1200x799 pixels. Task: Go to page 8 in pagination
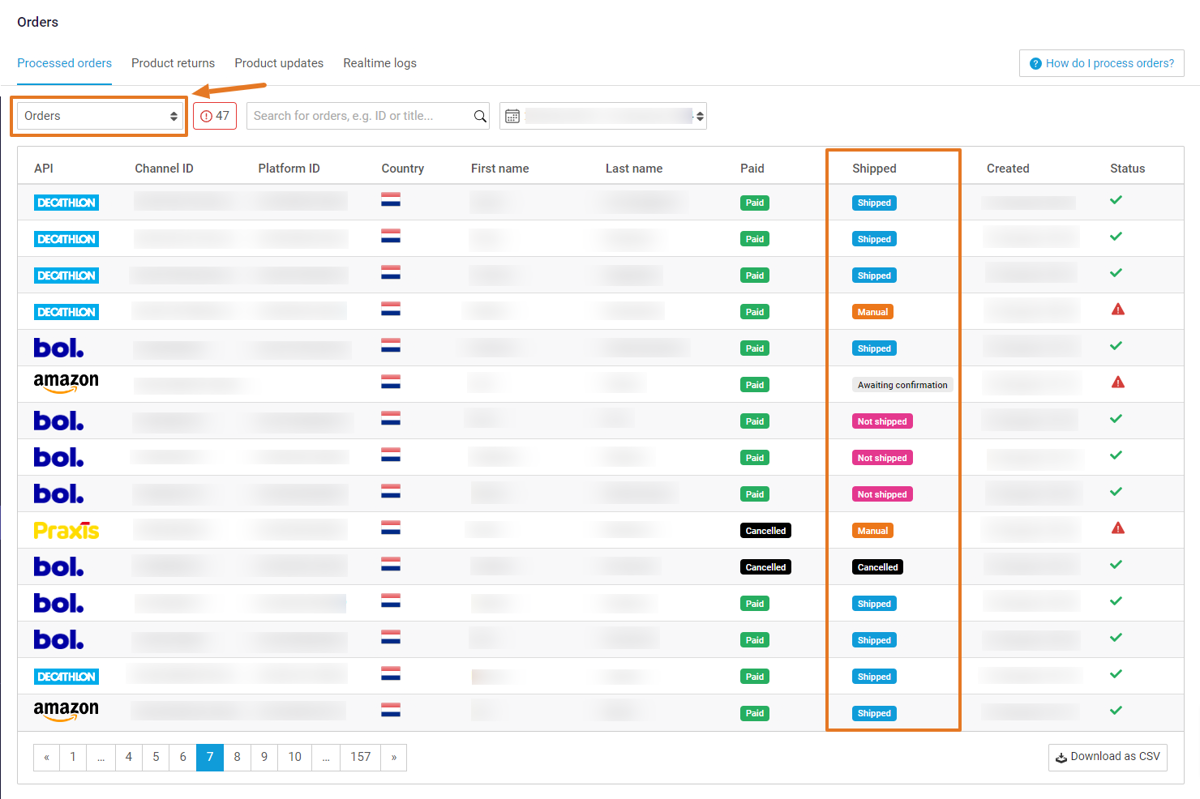[237, 757]
